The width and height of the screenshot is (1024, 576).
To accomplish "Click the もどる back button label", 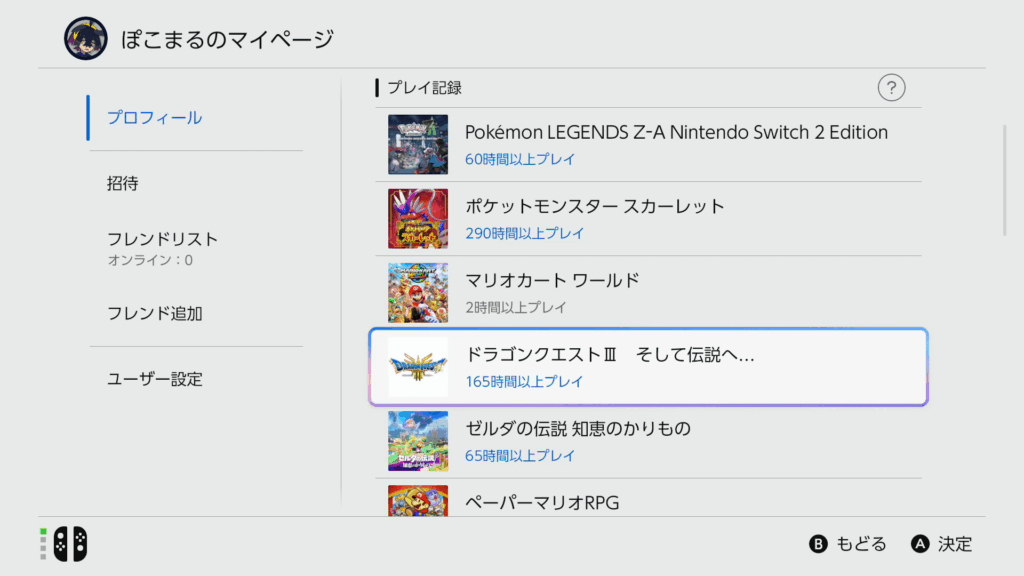I will (861, 544).
